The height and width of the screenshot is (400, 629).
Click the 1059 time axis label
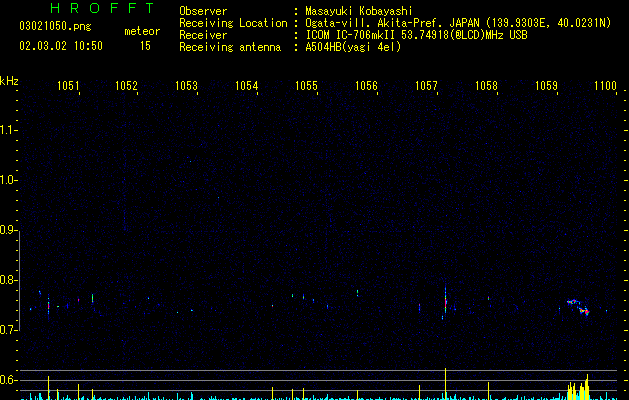tap(546, 86)
